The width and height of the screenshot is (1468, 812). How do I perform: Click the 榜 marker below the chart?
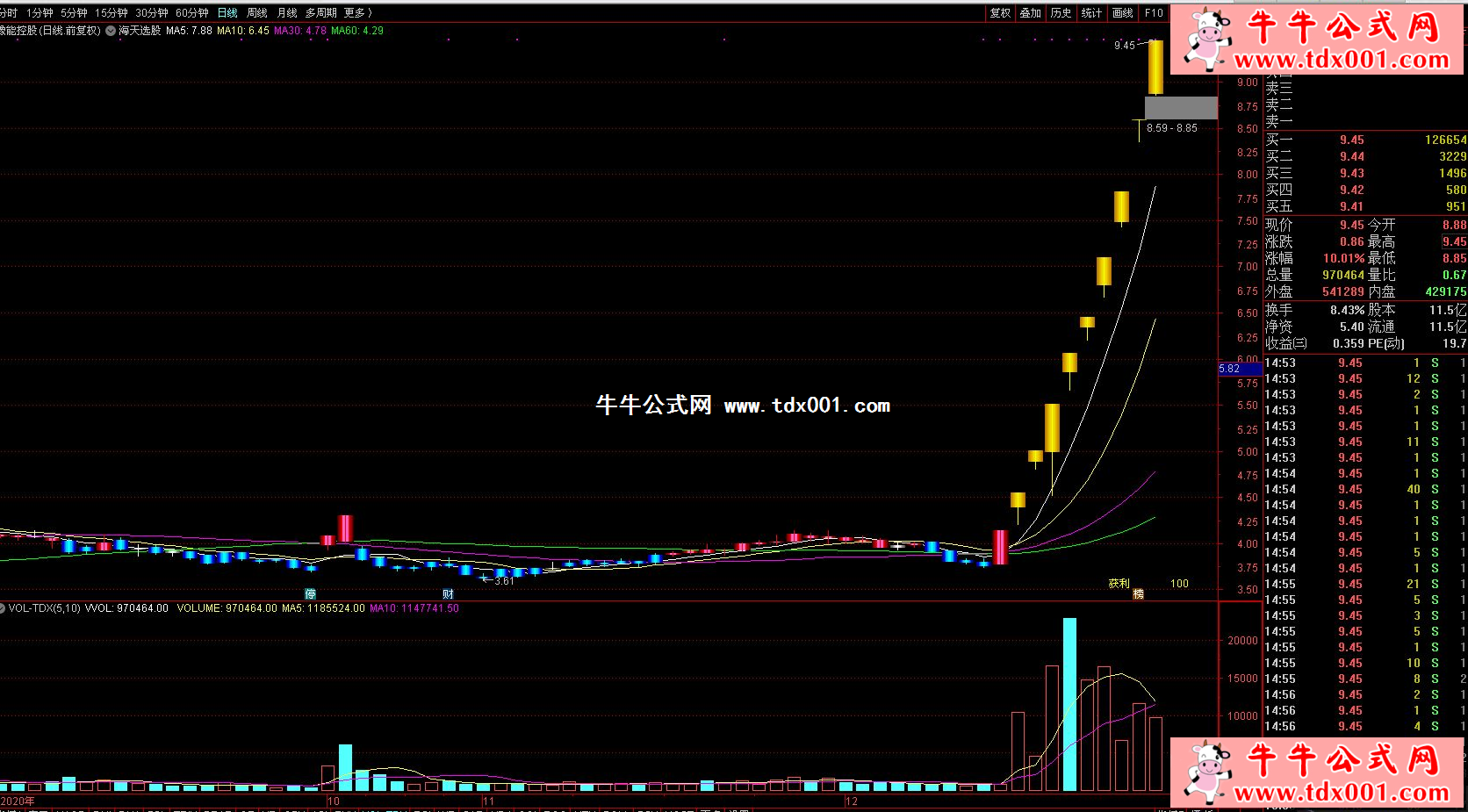[x=1138, y=594]
